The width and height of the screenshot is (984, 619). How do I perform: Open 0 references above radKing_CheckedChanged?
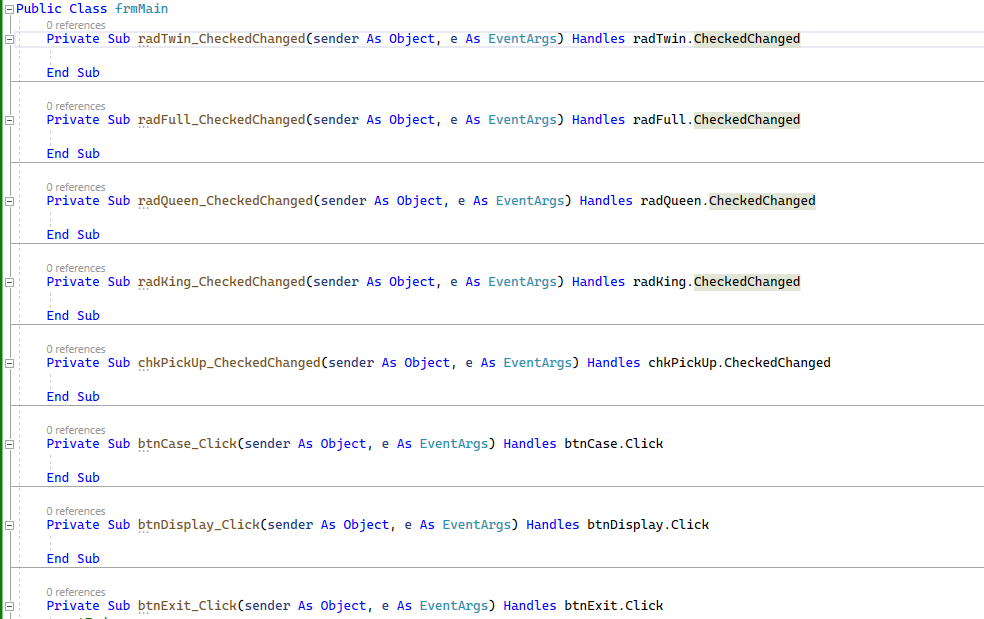click(76, 267)
